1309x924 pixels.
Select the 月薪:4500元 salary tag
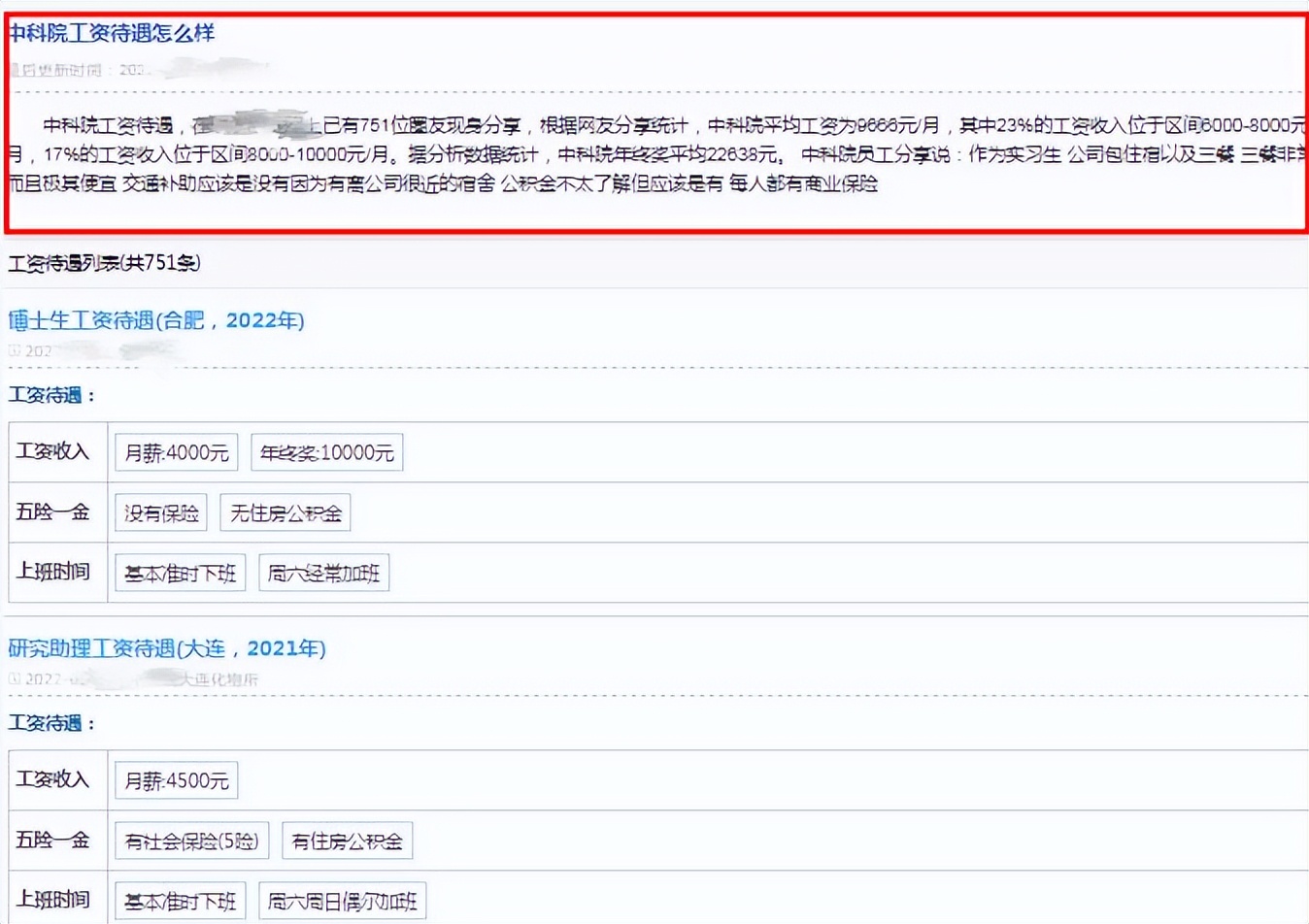(176, 779)
